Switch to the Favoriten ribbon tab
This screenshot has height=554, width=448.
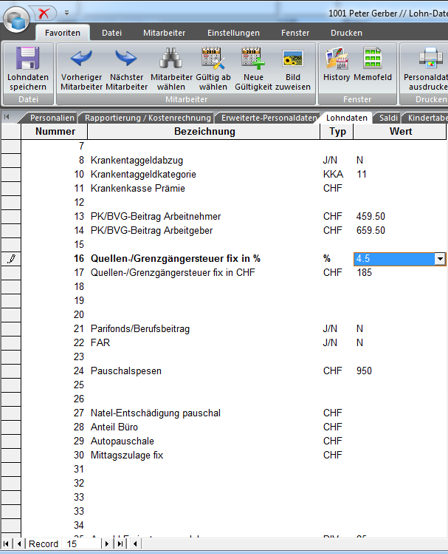click(63, 33)
